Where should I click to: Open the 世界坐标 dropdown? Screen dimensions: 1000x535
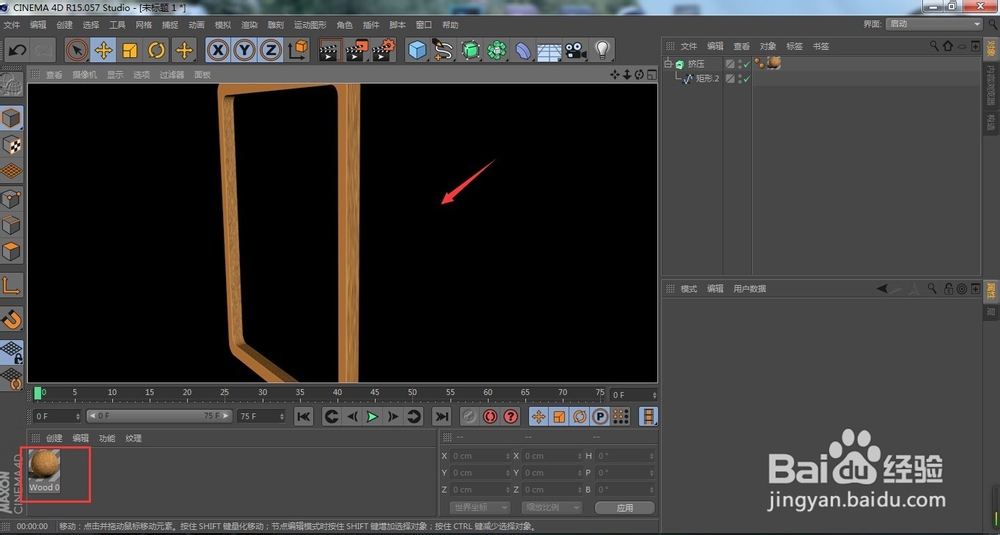pos(480,508)
